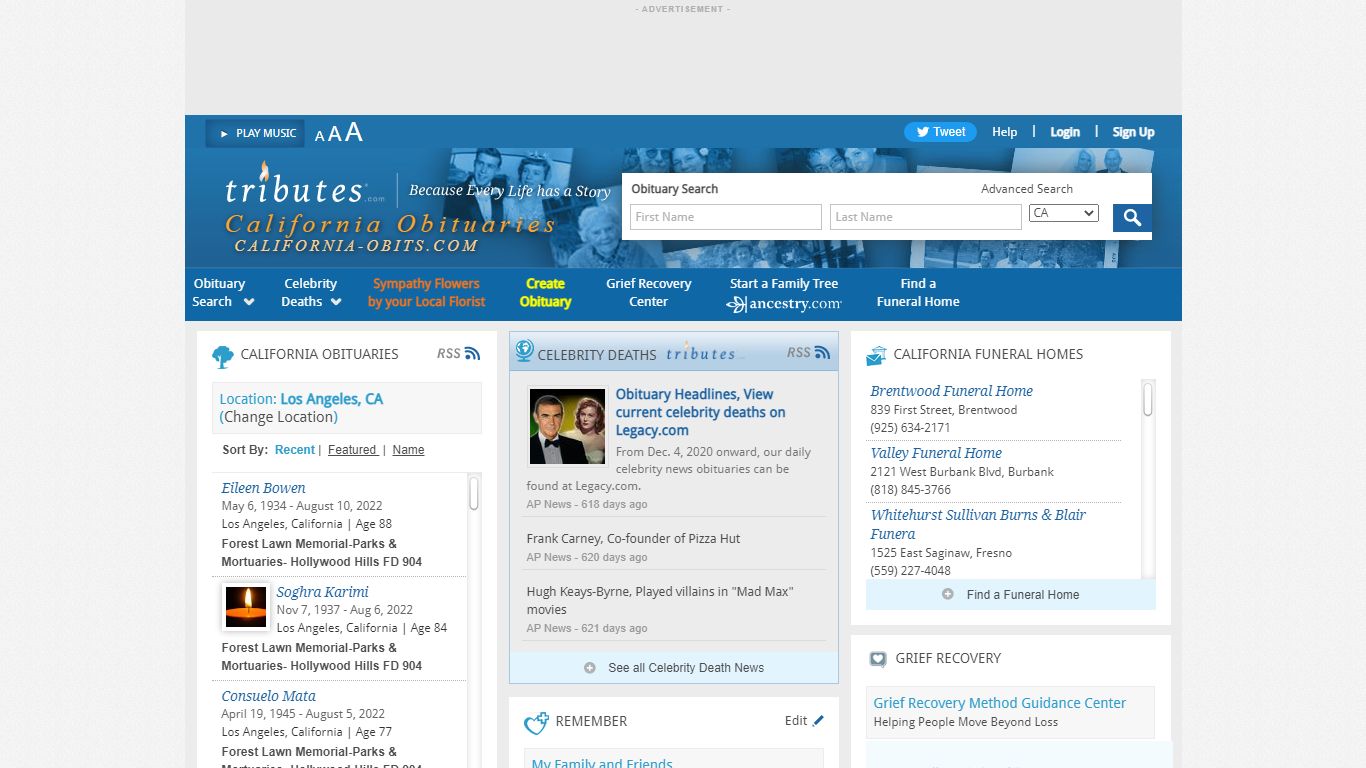Screen dimensions: 1366x768
Task: Open Brentwood Funeral Home listing
Action: point(951,391)
